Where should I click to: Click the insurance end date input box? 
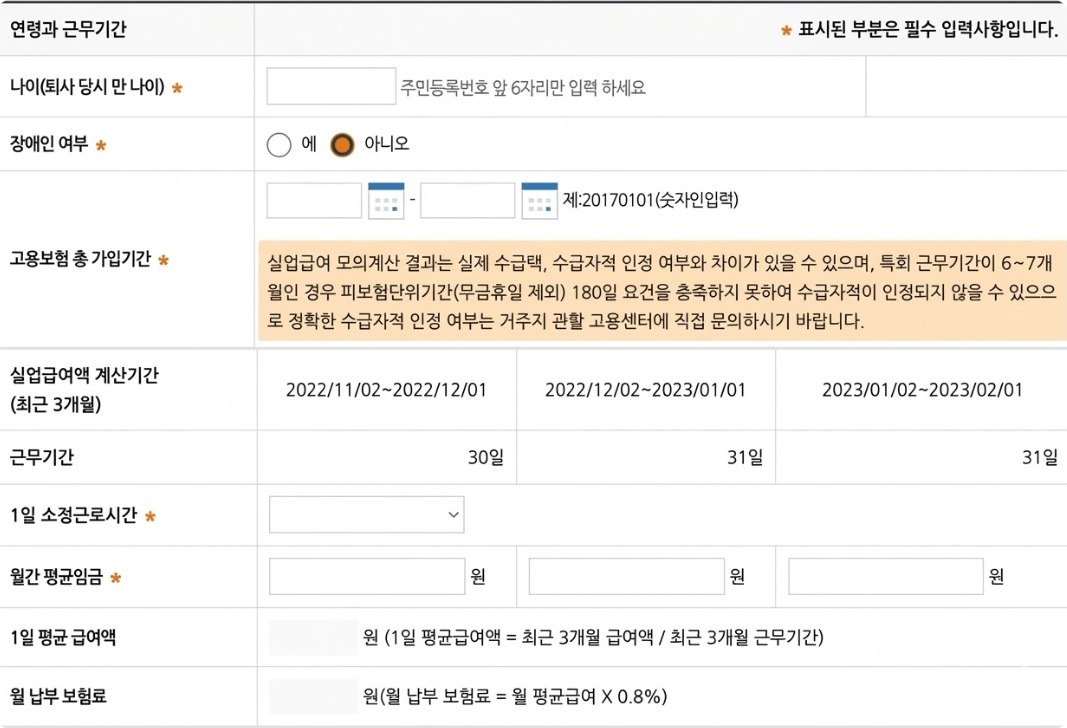467,199
